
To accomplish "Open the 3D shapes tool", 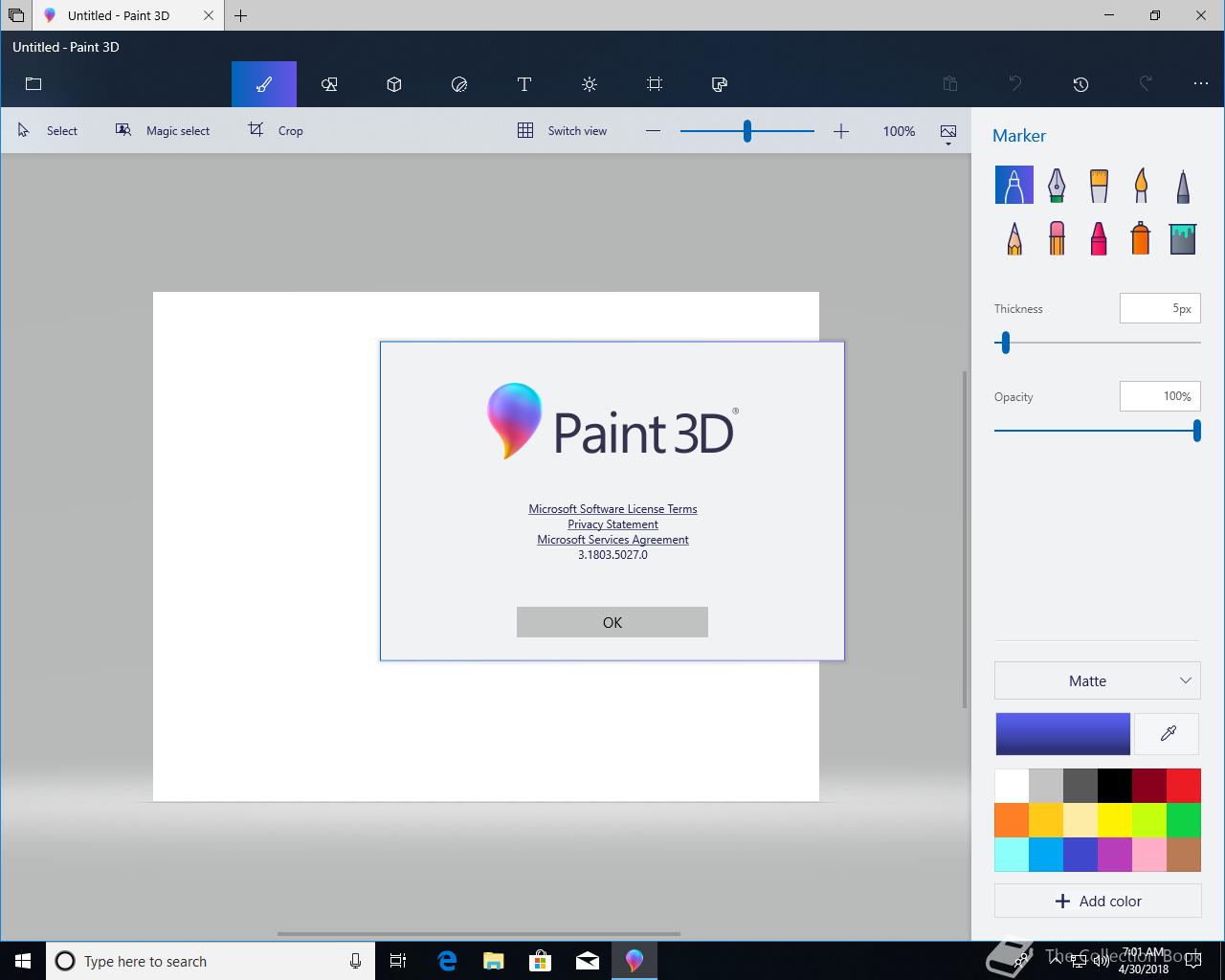I will click(x=394, y=84).
